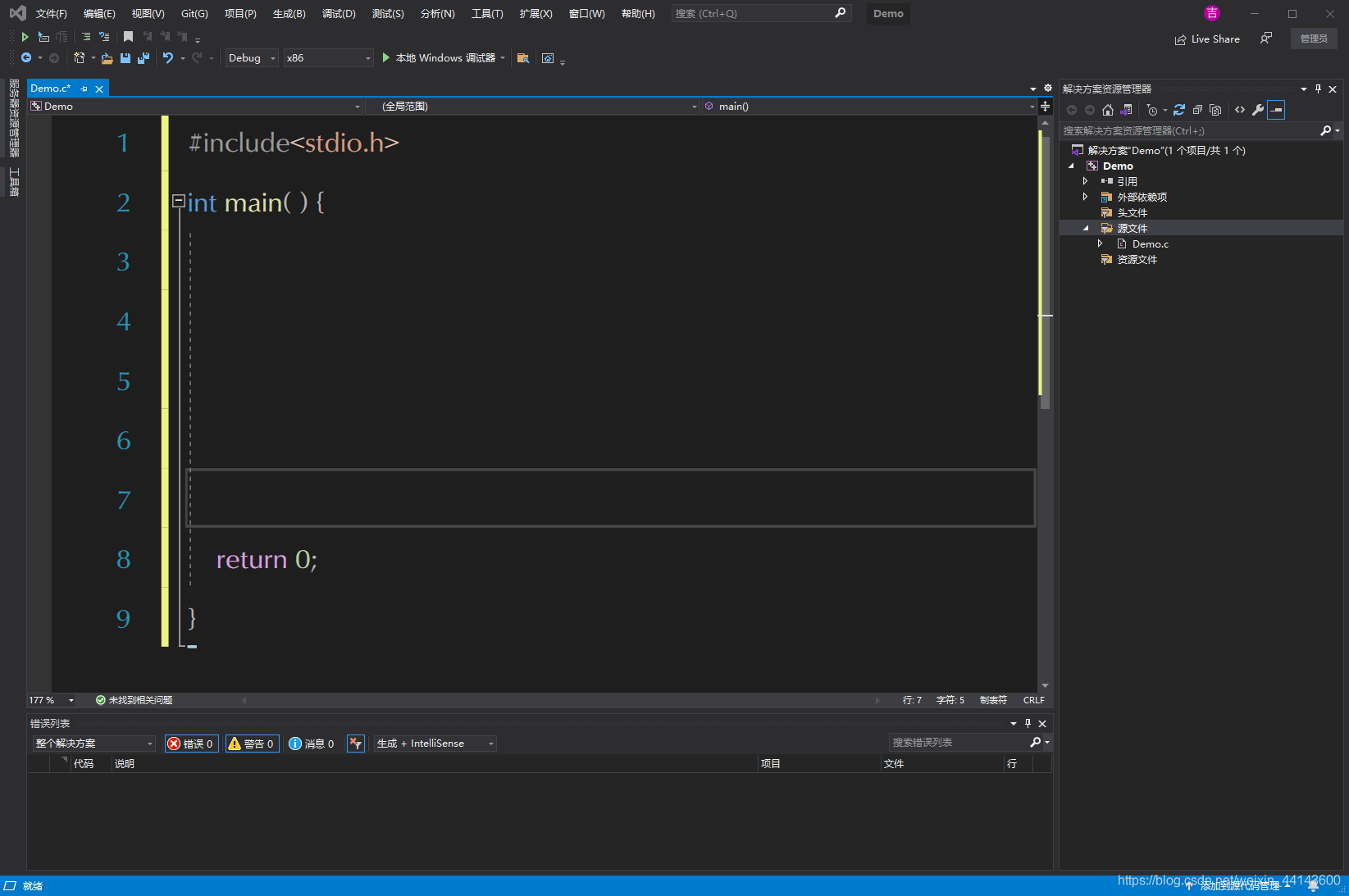Image resolution: width=1349 pixels, height=896 pixels.
Task: Click the Refresh icon in Solution Explorer
Action: (1179, 110)
